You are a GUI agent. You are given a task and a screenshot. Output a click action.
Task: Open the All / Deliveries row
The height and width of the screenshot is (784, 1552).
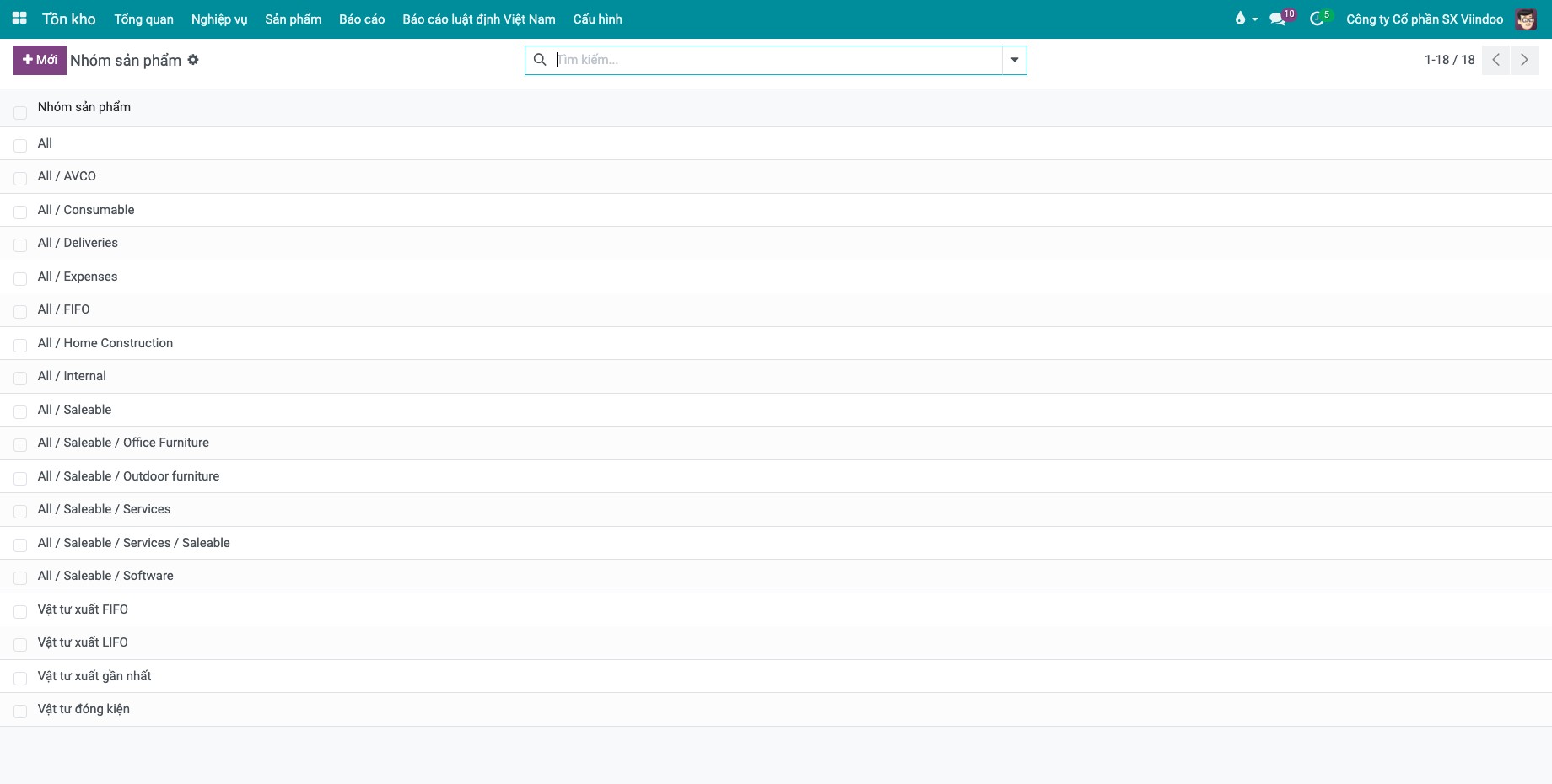point(776,243)
